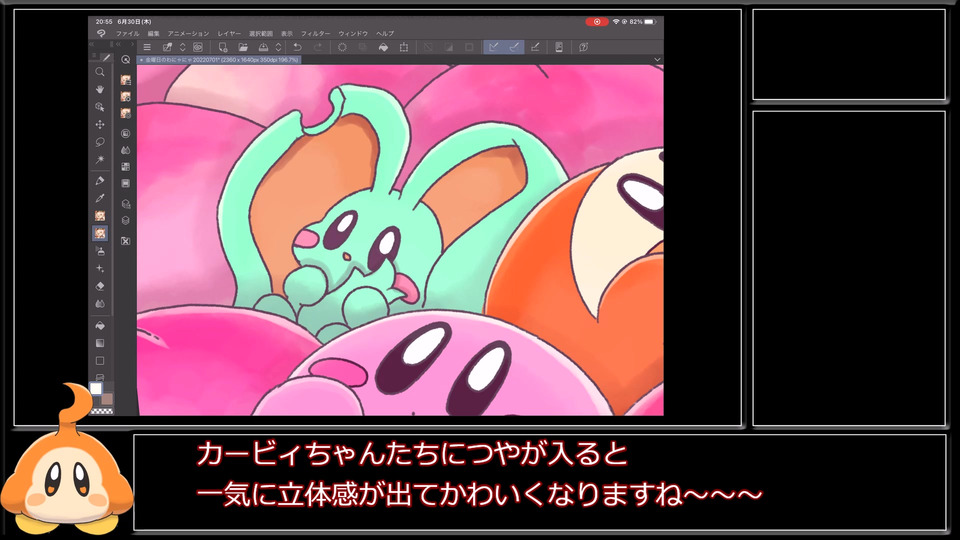
Task: Expand the canvas tab list chevron
Action: (x=657, y=60)
